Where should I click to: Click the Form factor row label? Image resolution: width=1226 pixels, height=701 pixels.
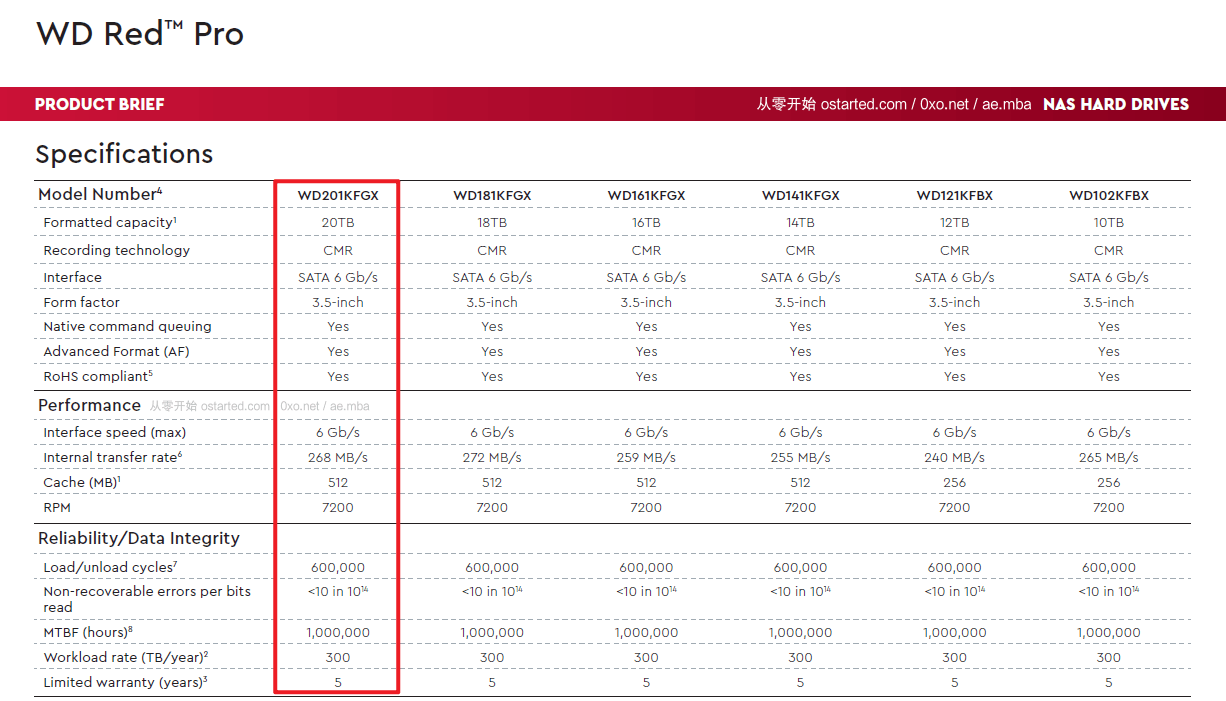click(81, 302)
